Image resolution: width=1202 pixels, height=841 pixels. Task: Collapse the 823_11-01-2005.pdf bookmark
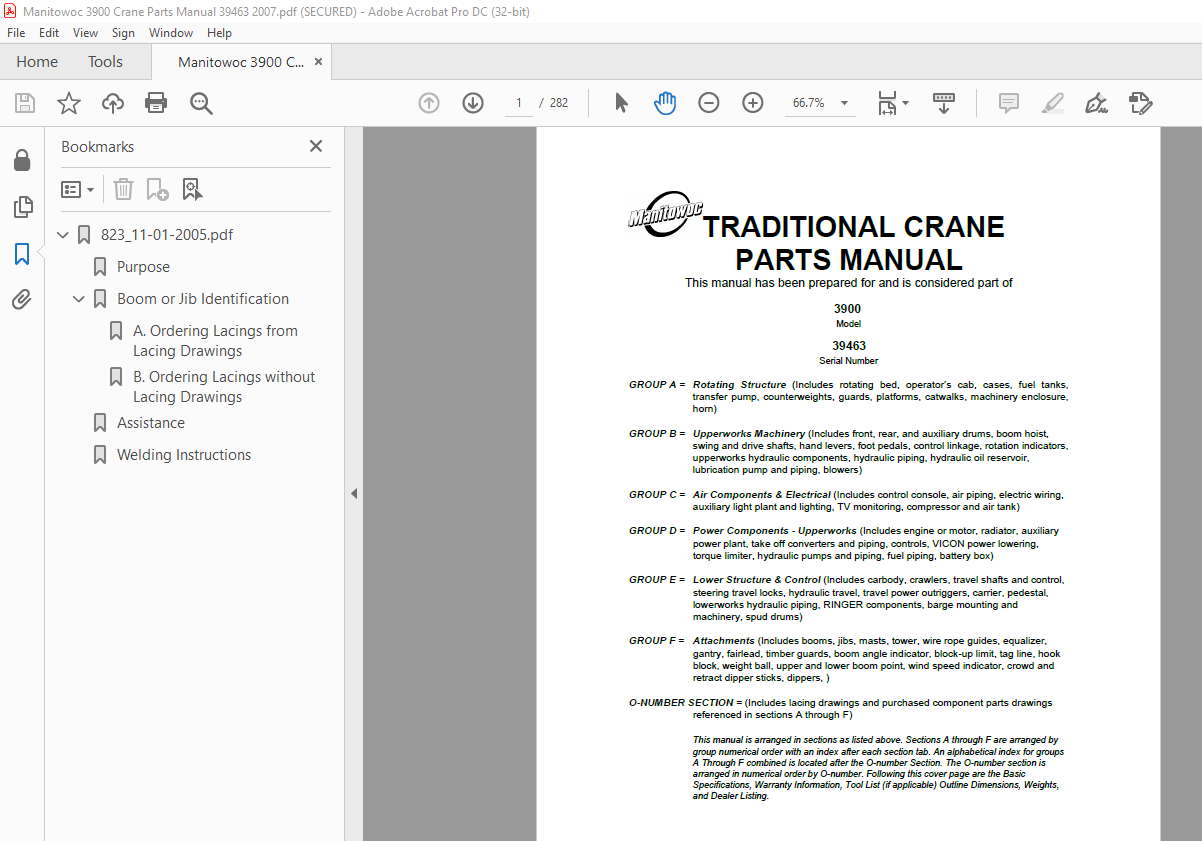(64, 235)
